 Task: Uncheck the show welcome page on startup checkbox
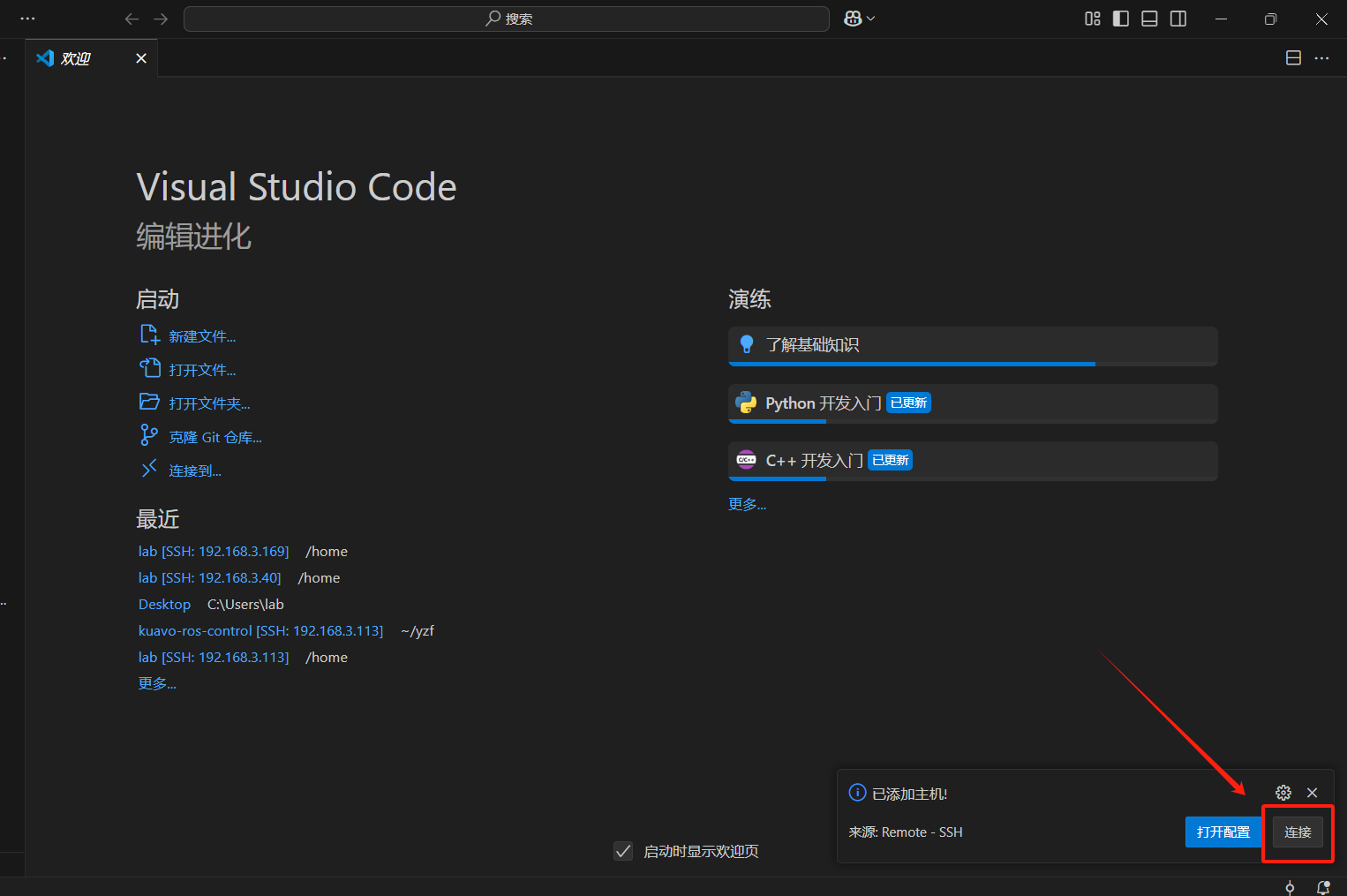coord(623,851)
